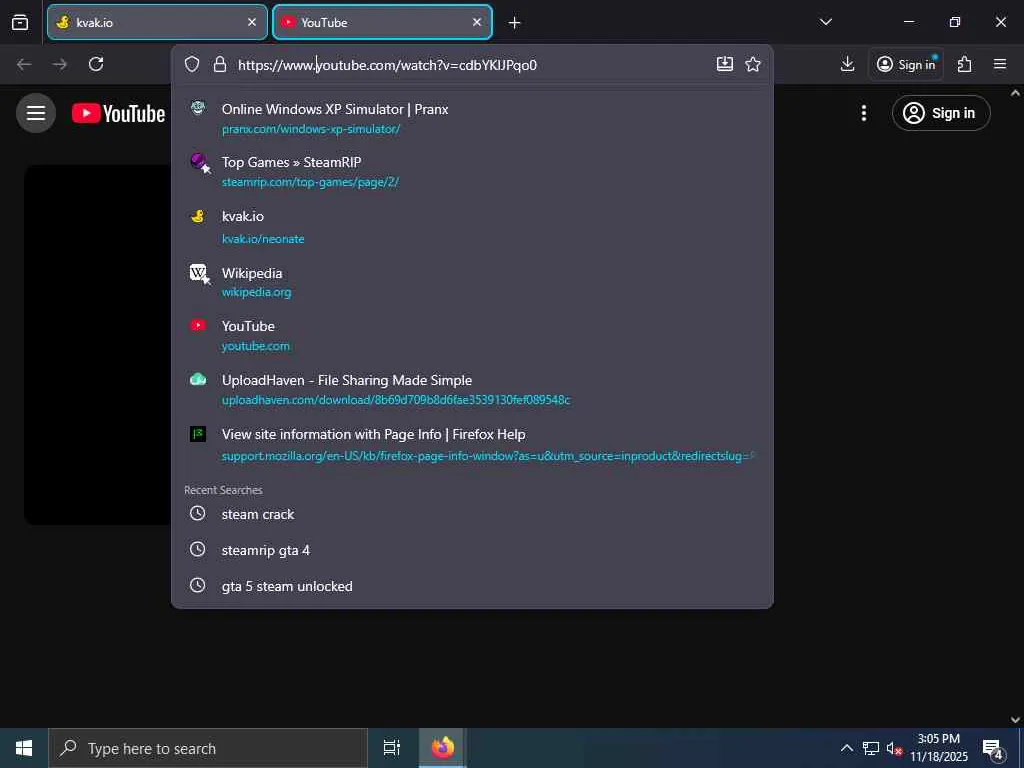Click Firefox icon in the taskbar
1024x768 pixels.
[x=442, y=748]
